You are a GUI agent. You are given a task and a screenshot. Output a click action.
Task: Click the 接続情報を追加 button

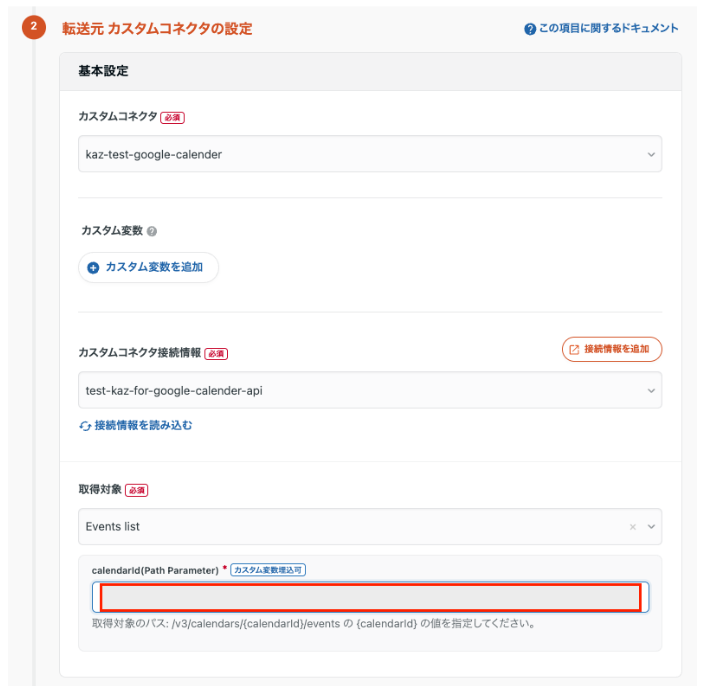point(612,349)
